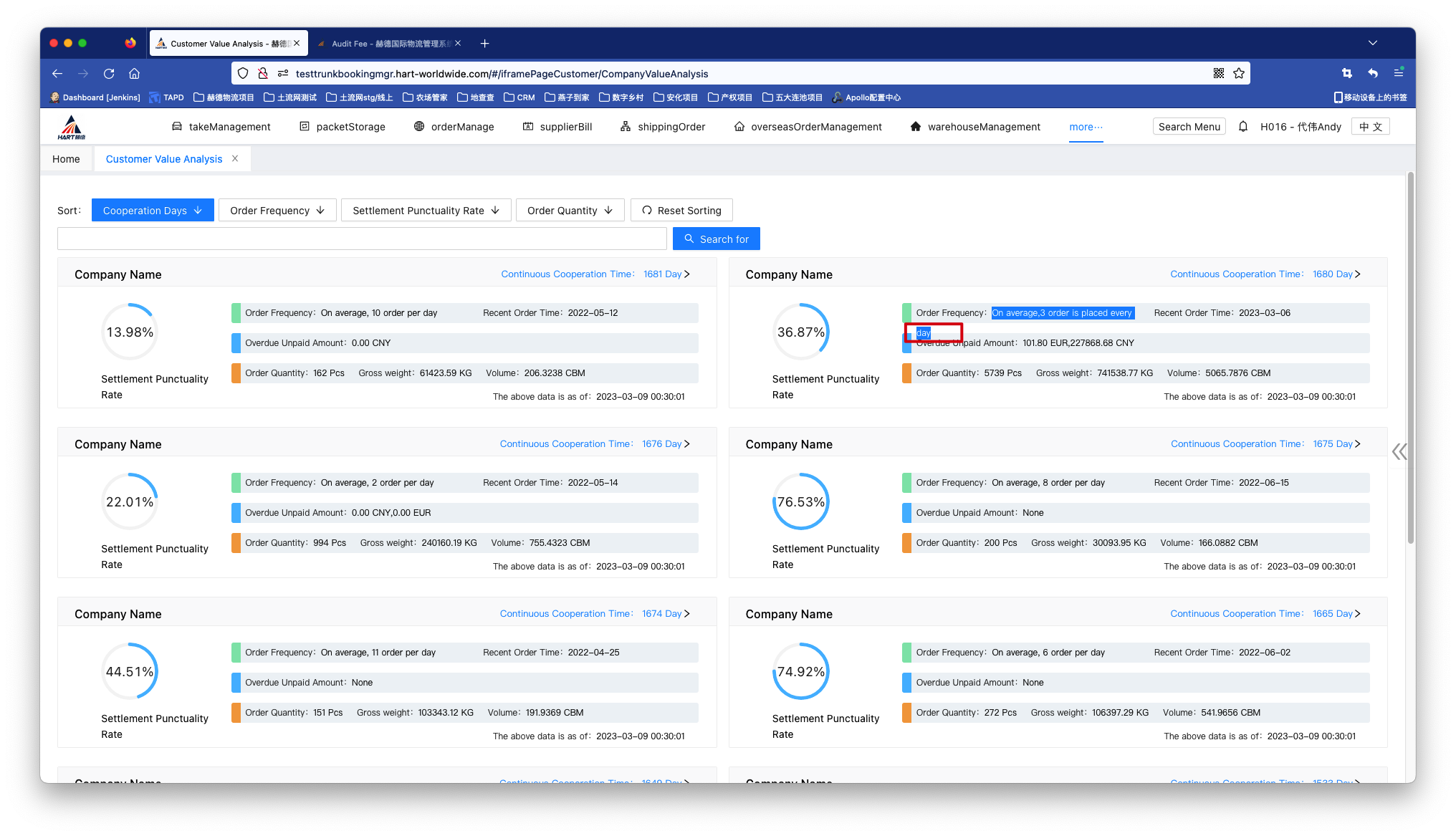This screenshot has width=1456, height=836.
Task: Click the notification bell icon
Action: 1243,127
